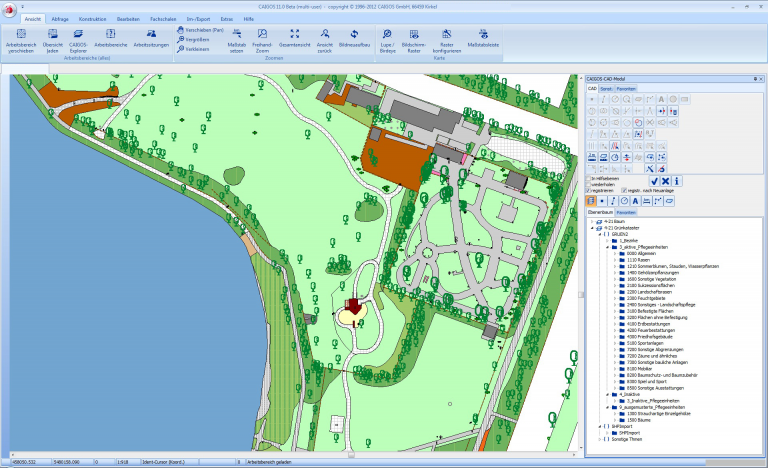This screenshot has width=768, height=468.
Task: Enable the 'wiederholen' checkbox
Action: point(589,184)
